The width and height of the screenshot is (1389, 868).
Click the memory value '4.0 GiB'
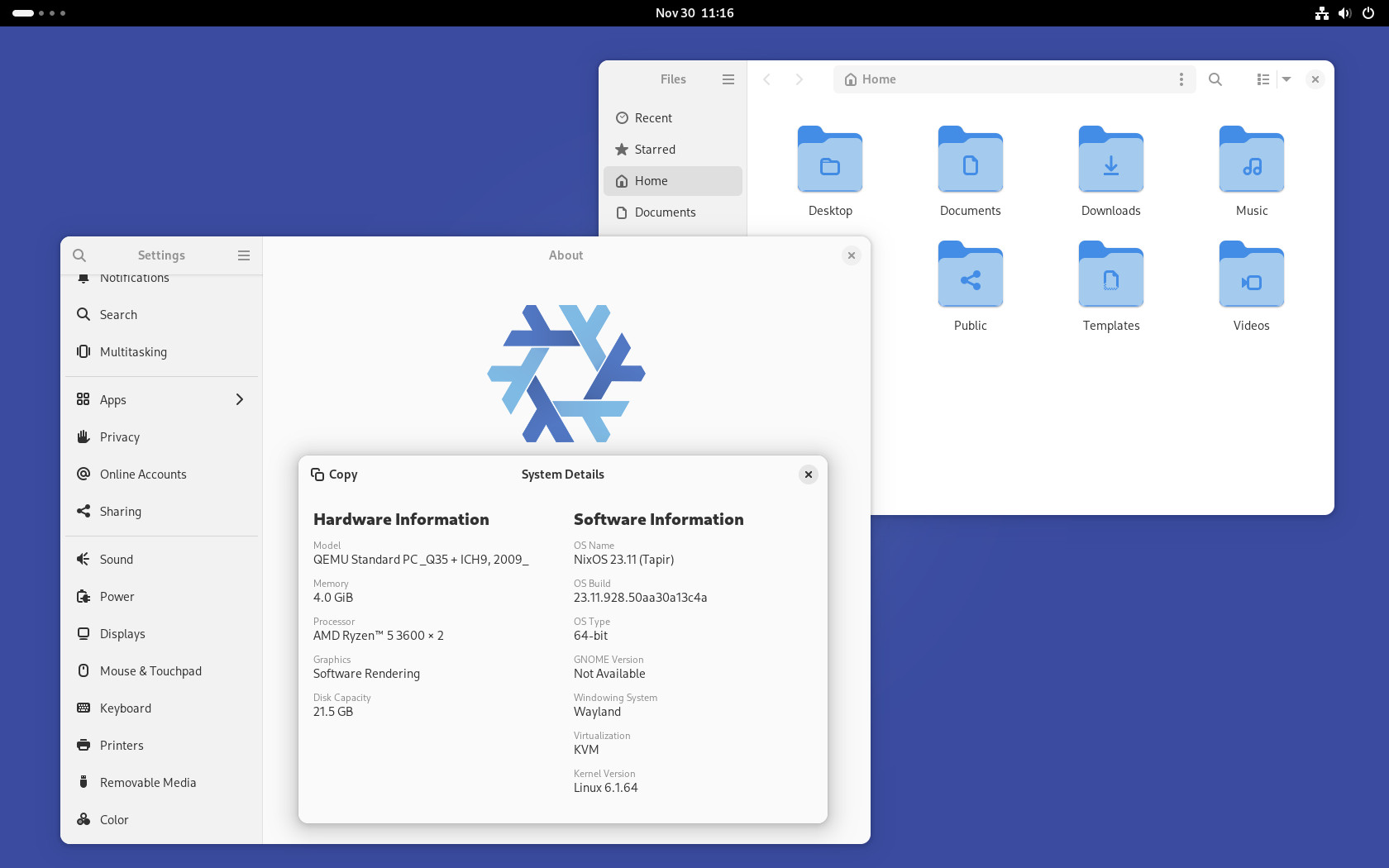point(333,598)
